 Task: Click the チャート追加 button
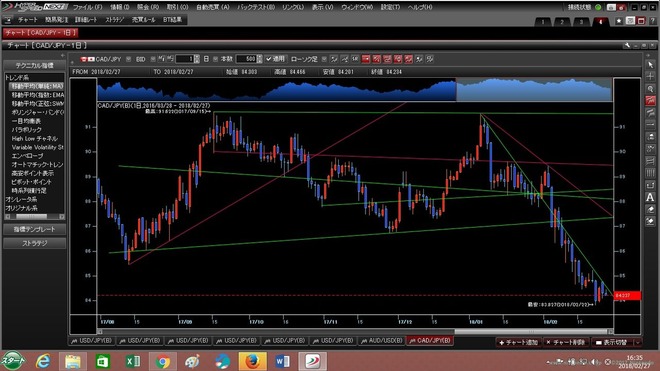point(518,342)
